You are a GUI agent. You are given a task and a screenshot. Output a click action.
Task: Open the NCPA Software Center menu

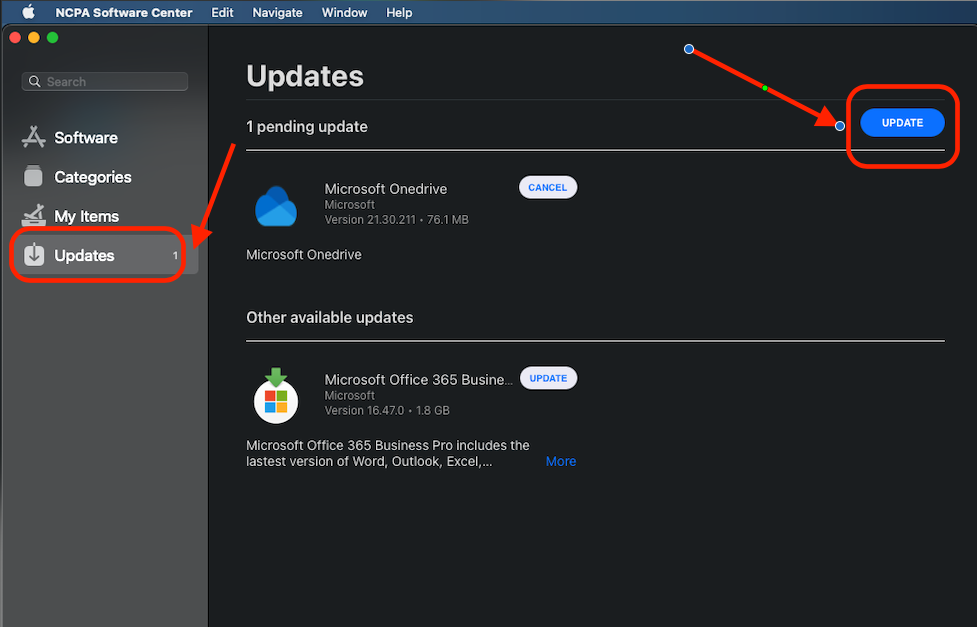(x=124, y=13)
